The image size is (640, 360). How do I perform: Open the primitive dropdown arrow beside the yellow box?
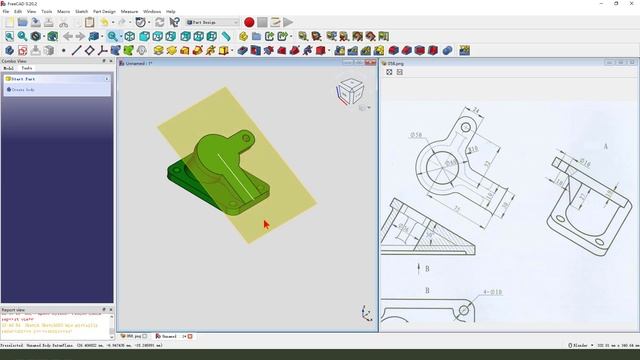click(x=232, y=51)
